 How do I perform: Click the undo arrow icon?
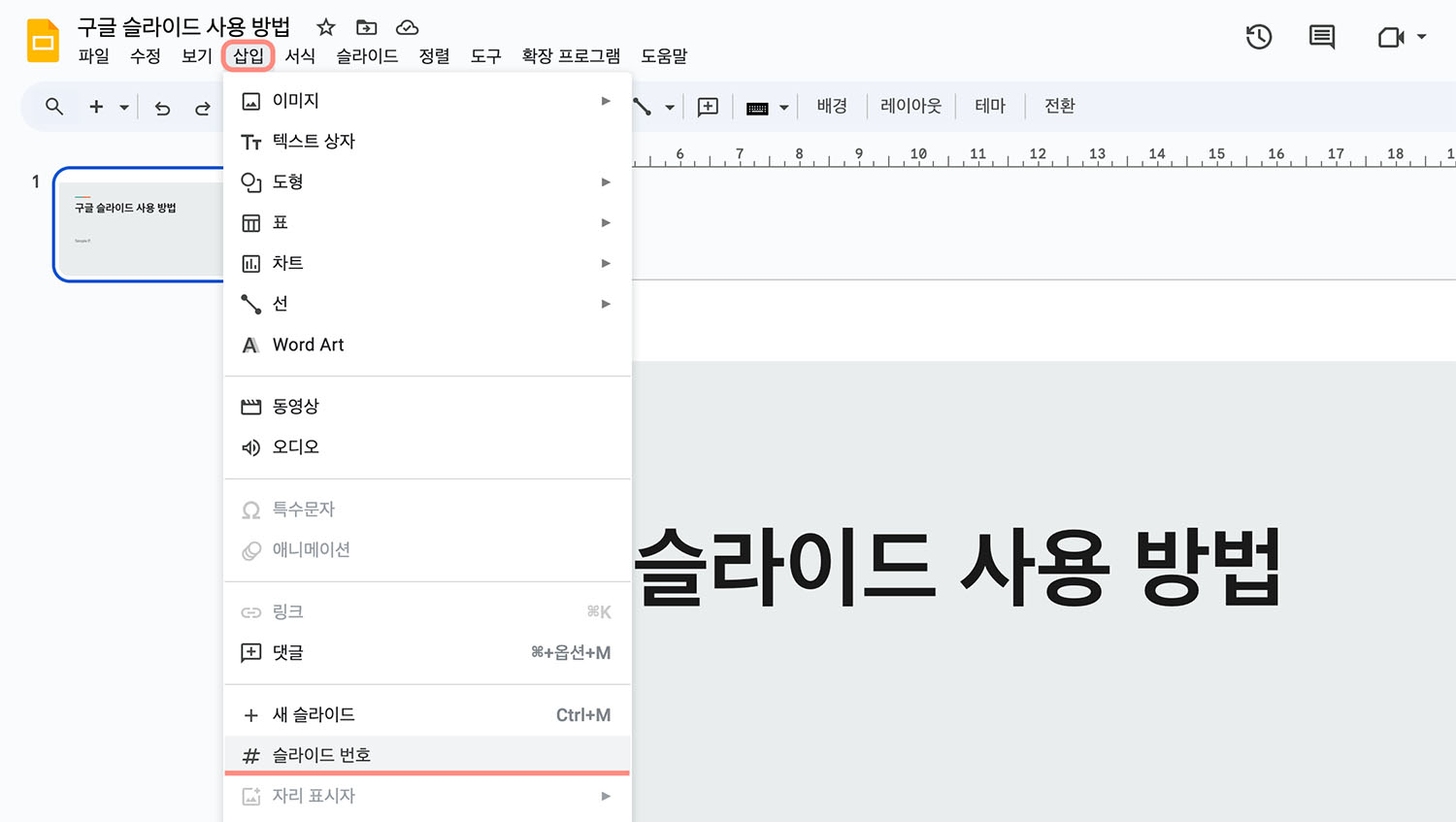point(162,108)
